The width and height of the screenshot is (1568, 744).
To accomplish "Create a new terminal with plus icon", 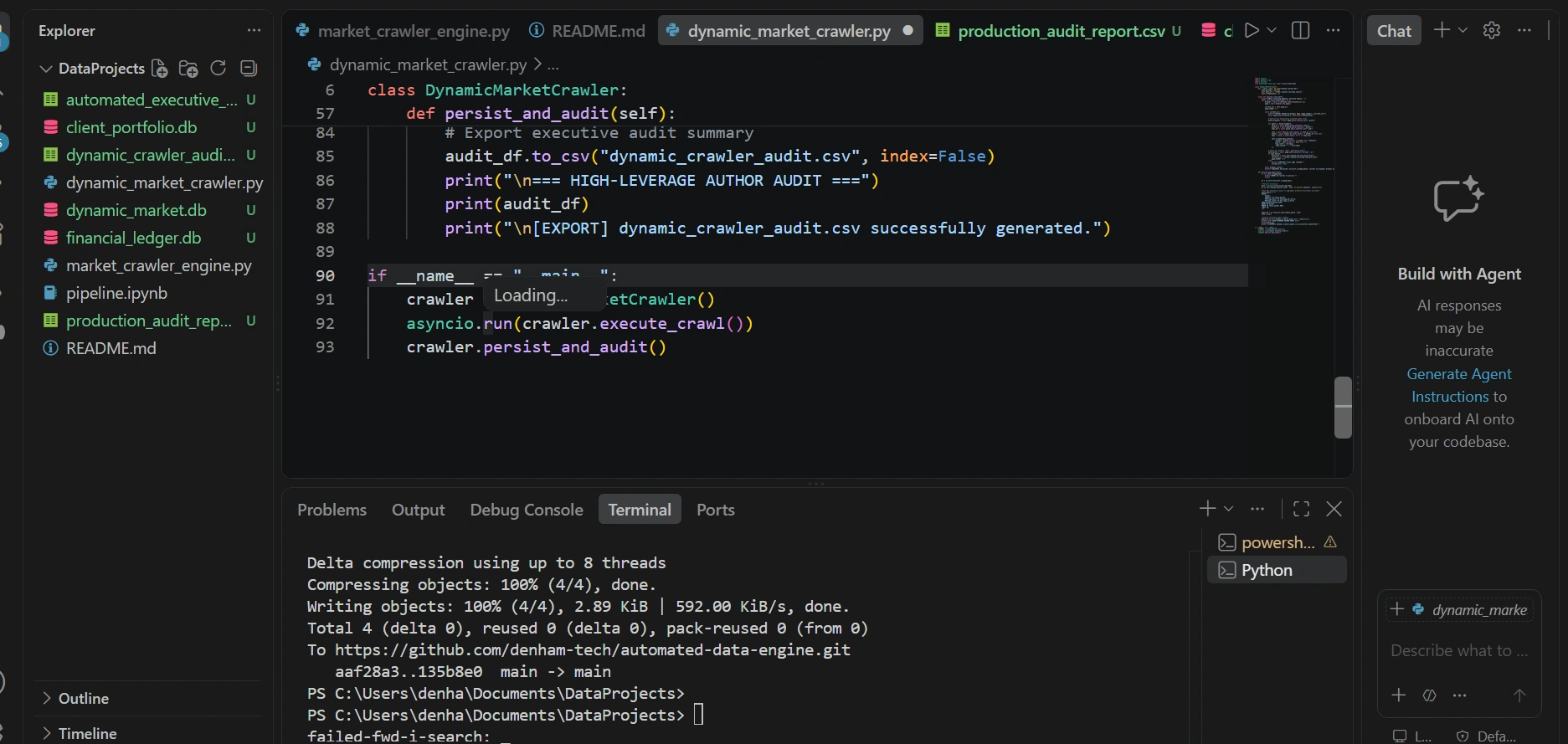I will click(x=1207, y=509).
